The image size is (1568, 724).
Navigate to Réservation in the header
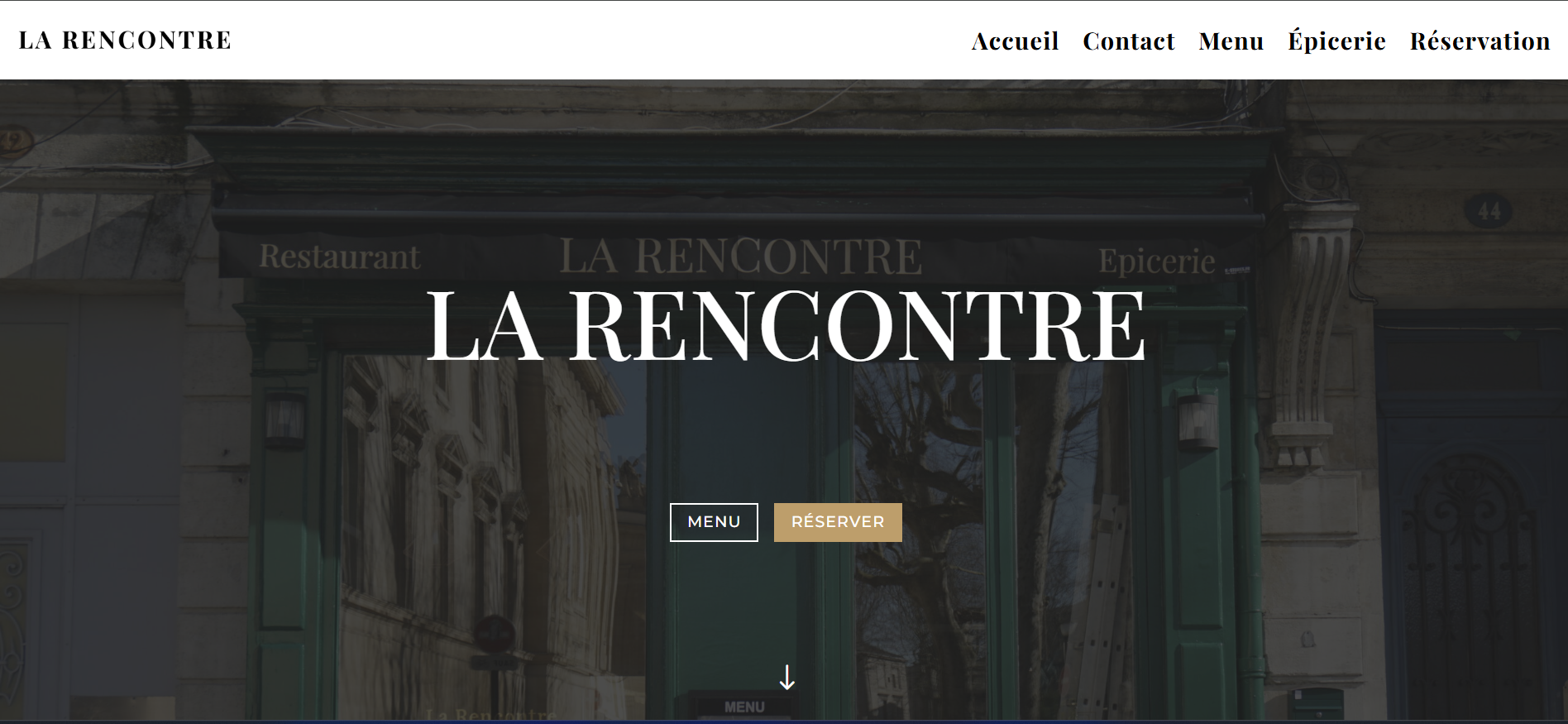(x=1480, y=41)
